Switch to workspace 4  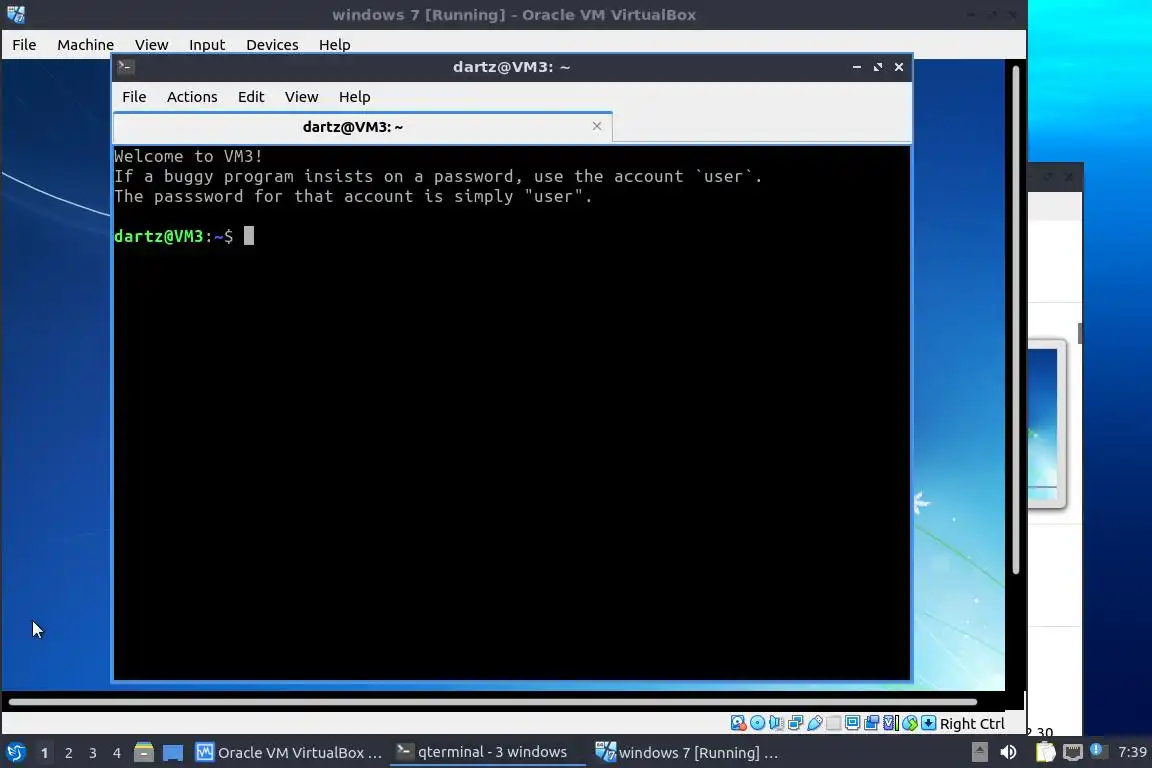[117, 753]
